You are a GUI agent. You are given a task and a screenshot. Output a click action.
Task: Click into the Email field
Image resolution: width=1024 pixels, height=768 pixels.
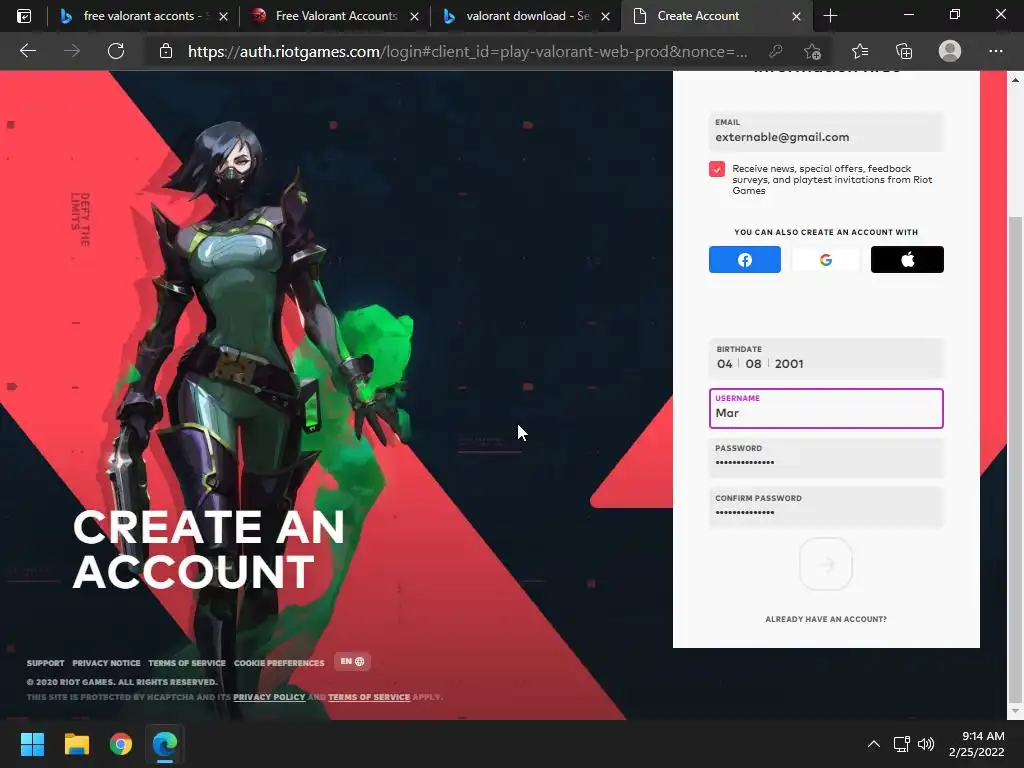coord(826,131)
